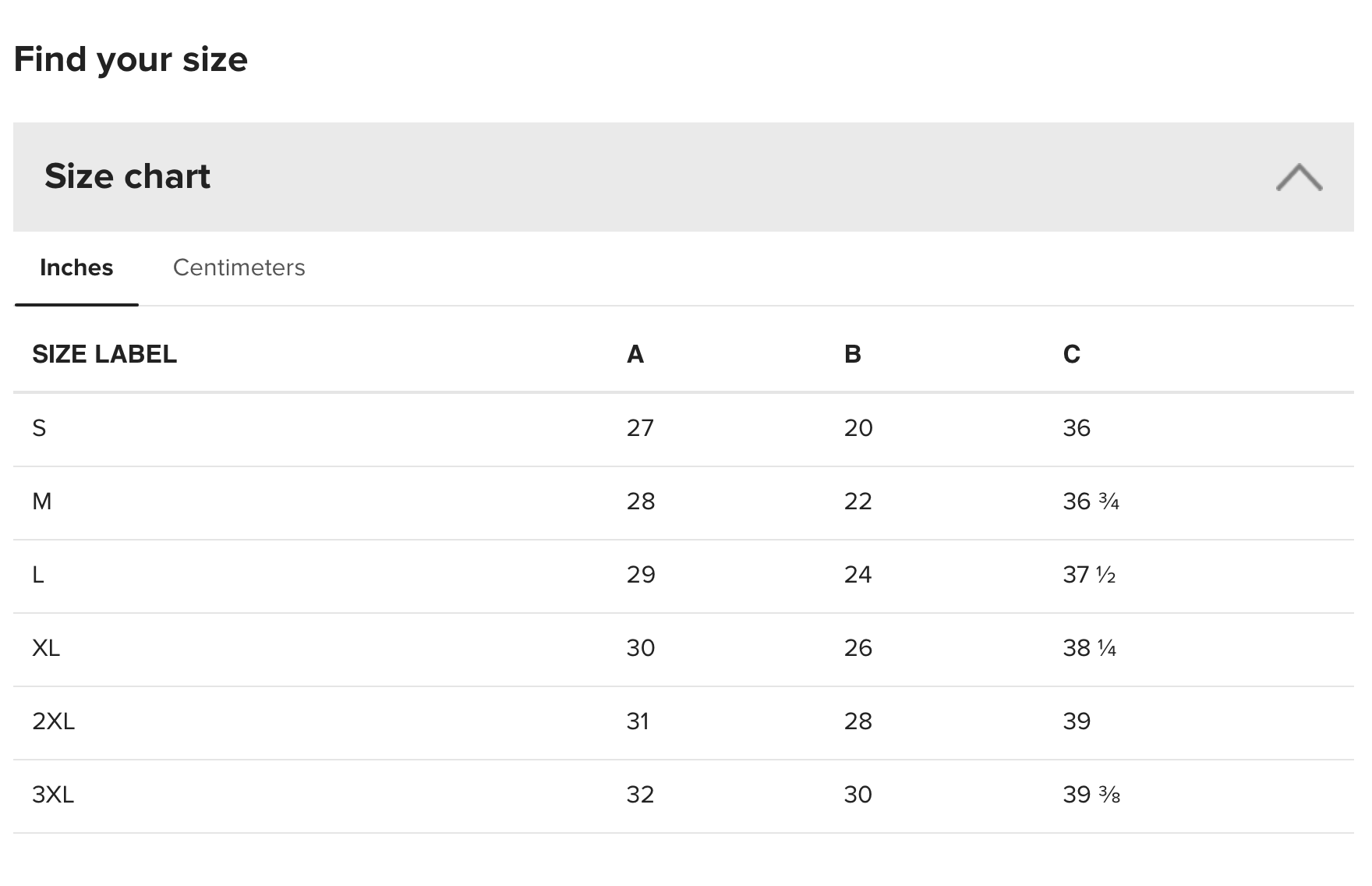This screenshot has width=1372, height=886.
Task: Select the 38 ¼ measurement value
Action: [x=1089, y=648]
